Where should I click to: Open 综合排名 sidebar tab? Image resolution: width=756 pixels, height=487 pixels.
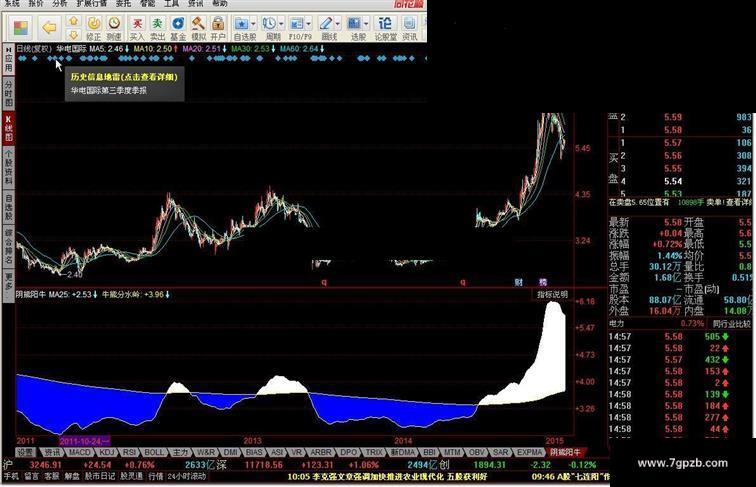[x=8, y=246]
